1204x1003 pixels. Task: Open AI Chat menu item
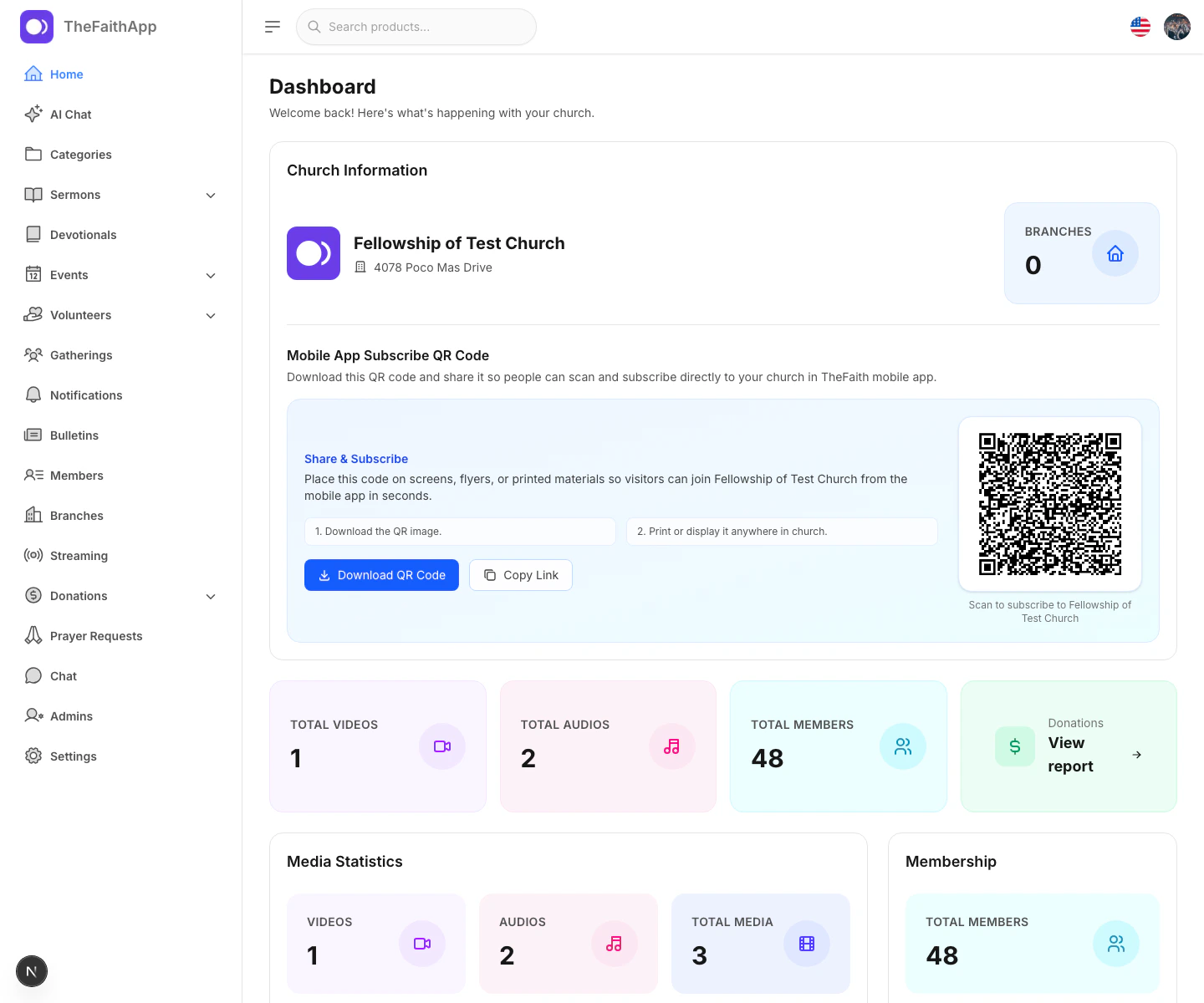(x=120, y=115)
